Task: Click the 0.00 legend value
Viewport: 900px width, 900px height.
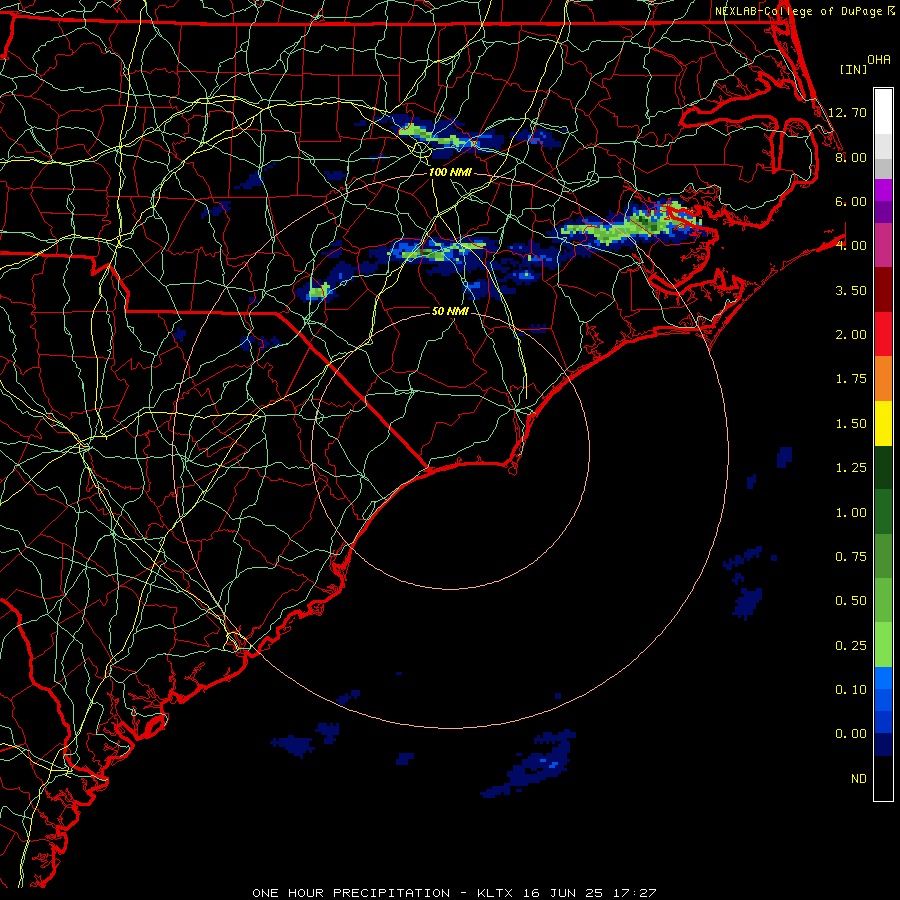Action: coord(851,734)
